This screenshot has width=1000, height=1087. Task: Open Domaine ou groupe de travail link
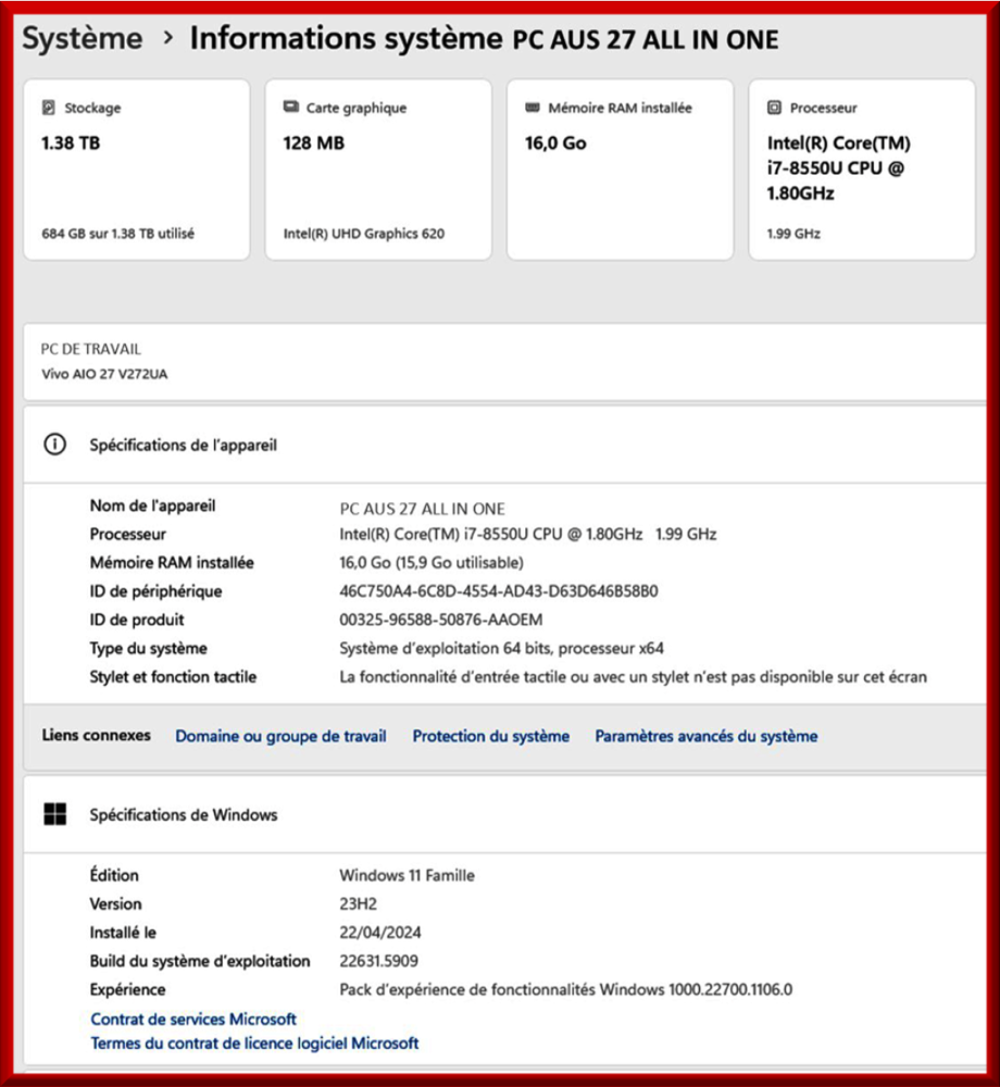coord(281,736)
